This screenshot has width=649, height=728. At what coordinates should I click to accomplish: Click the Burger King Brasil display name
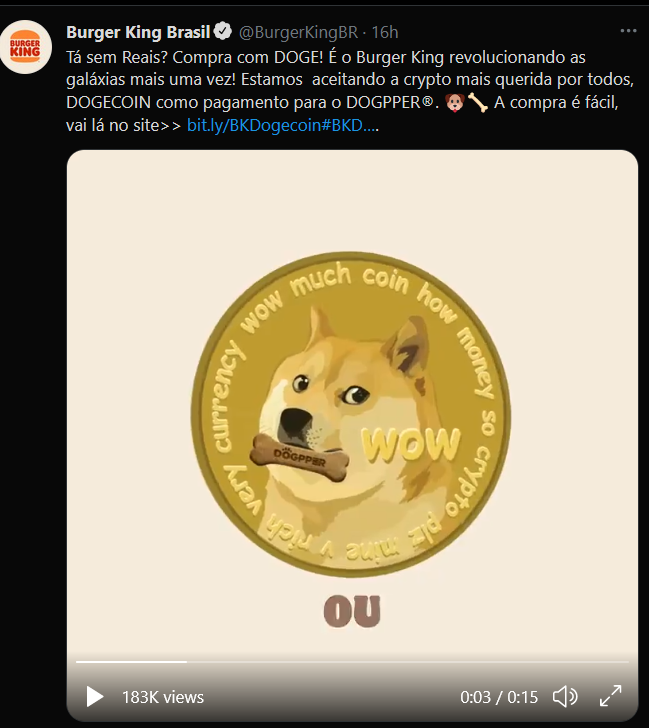[x=138, y=32]
